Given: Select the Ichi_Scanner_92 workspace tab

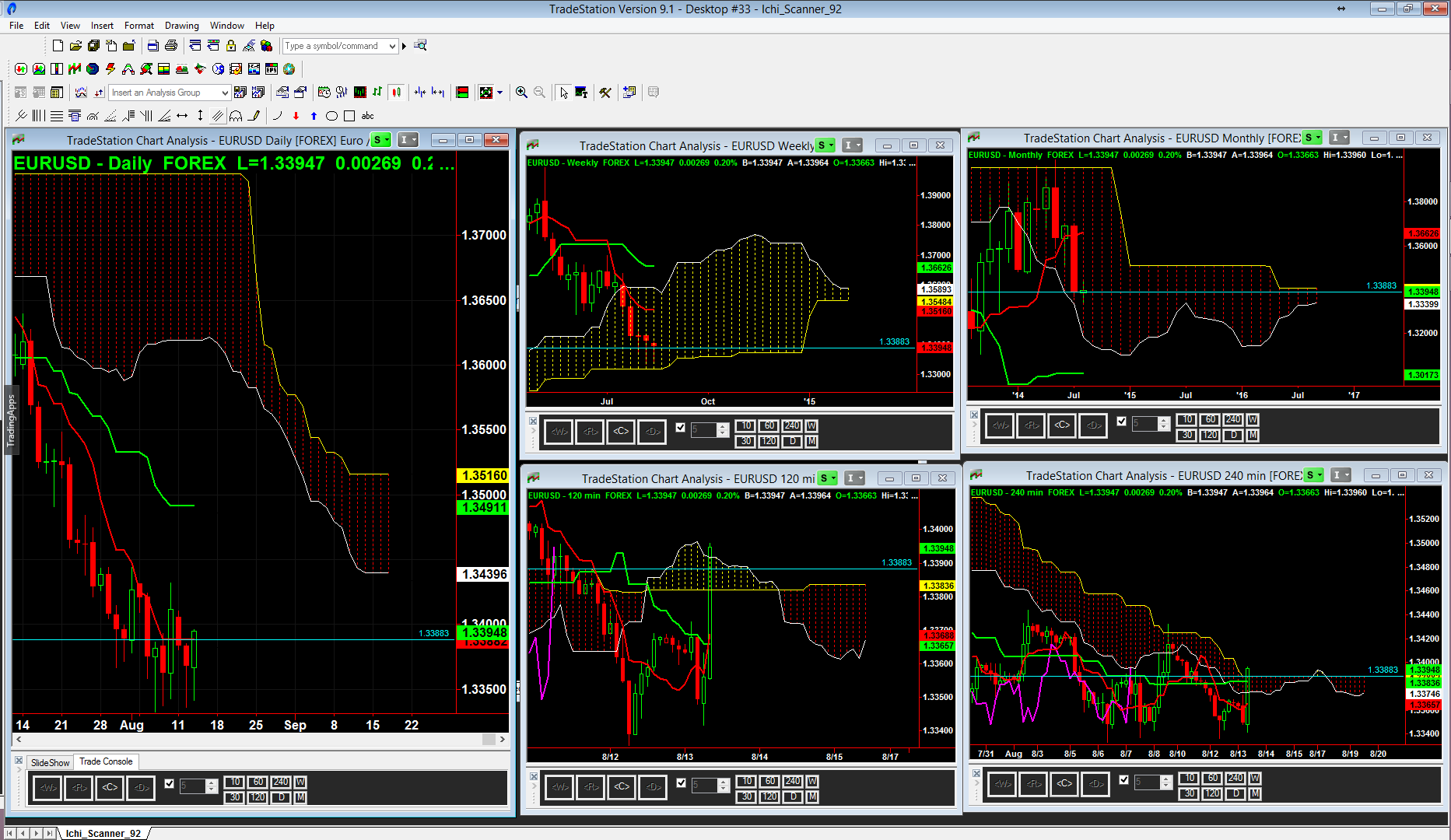Looking at the screenshot, I should tap(103, 833).
